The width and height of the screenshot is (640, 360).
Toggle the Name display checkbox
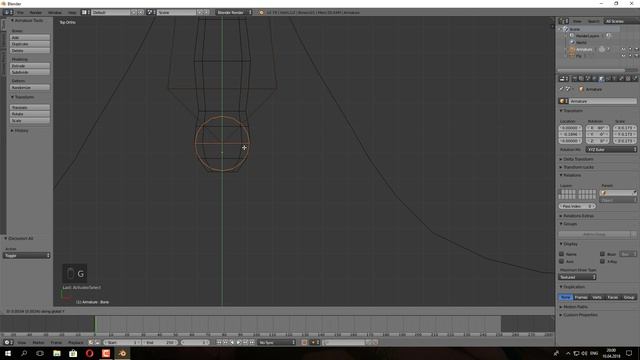562,254
